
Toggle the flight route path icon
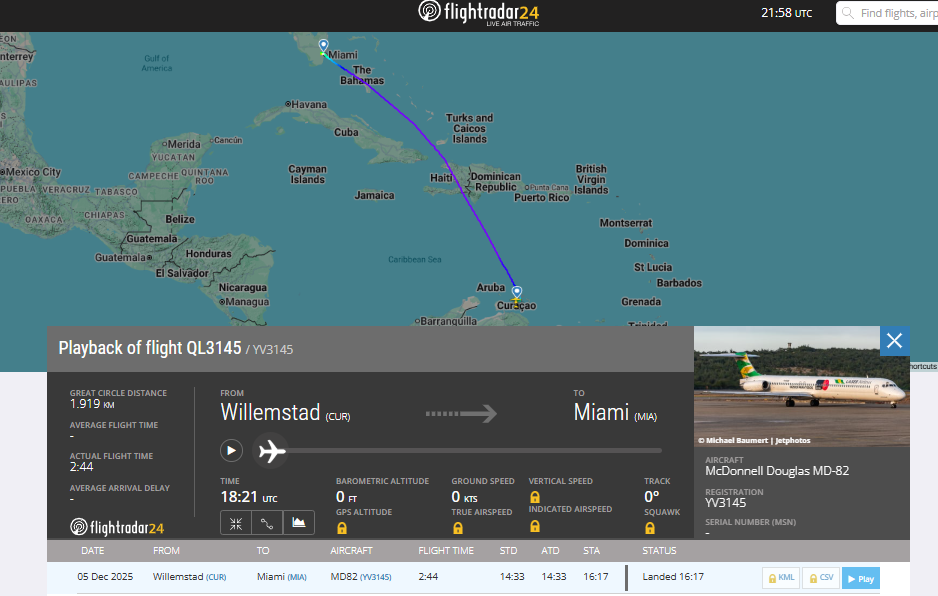click(266, 522)
